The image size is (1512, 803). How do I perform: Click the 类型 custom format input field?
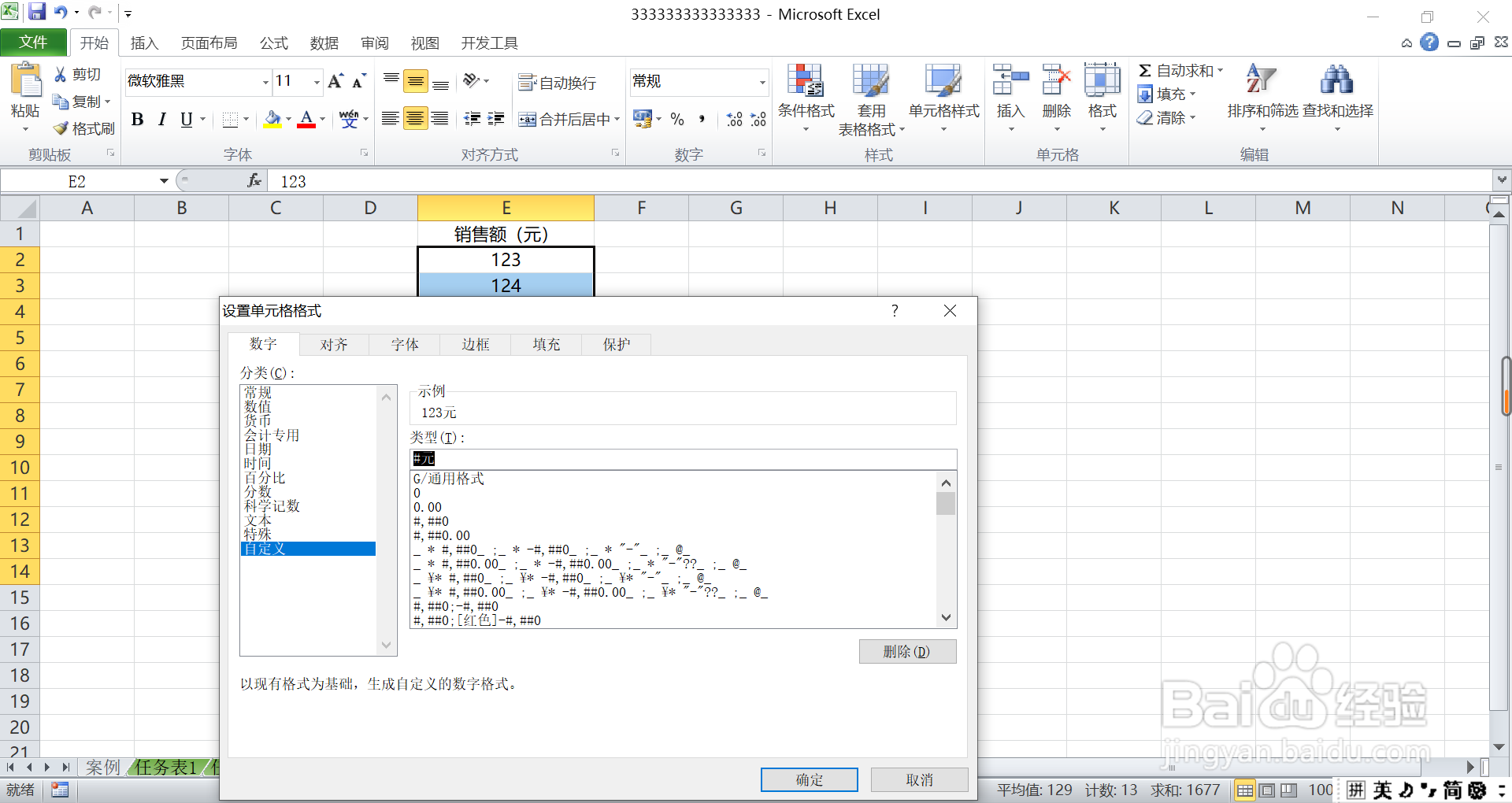click(684, 459)
